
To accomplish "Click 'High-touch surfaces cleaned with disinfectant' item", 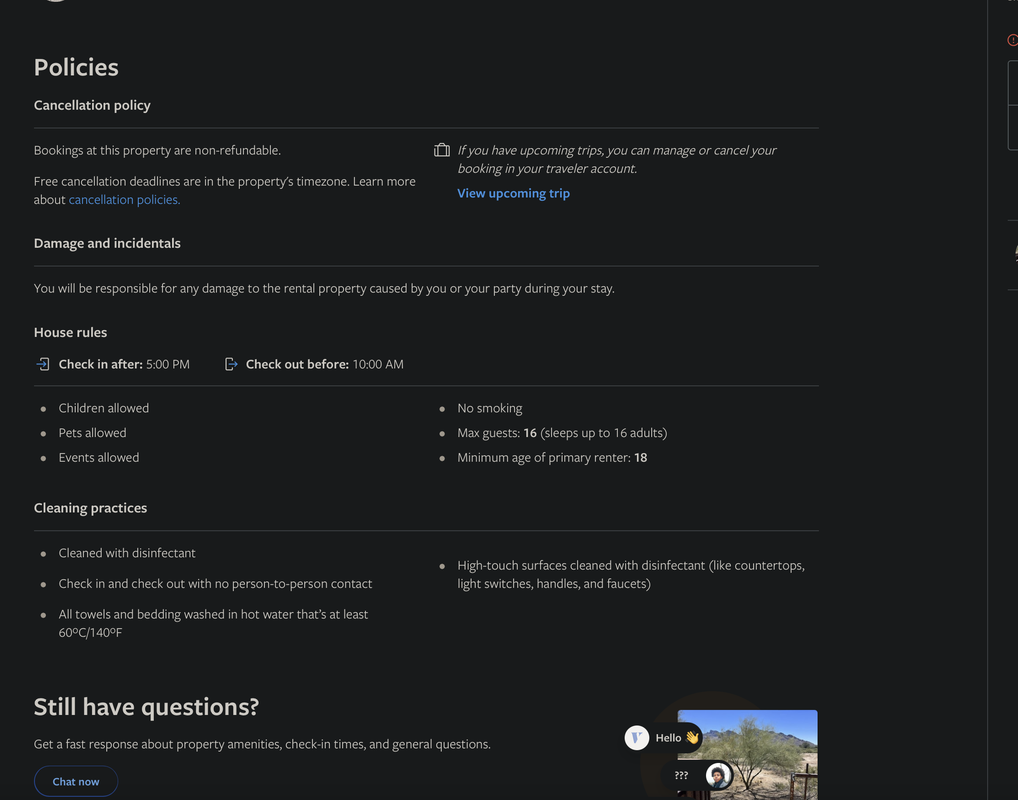I will [x=631, y=575].
